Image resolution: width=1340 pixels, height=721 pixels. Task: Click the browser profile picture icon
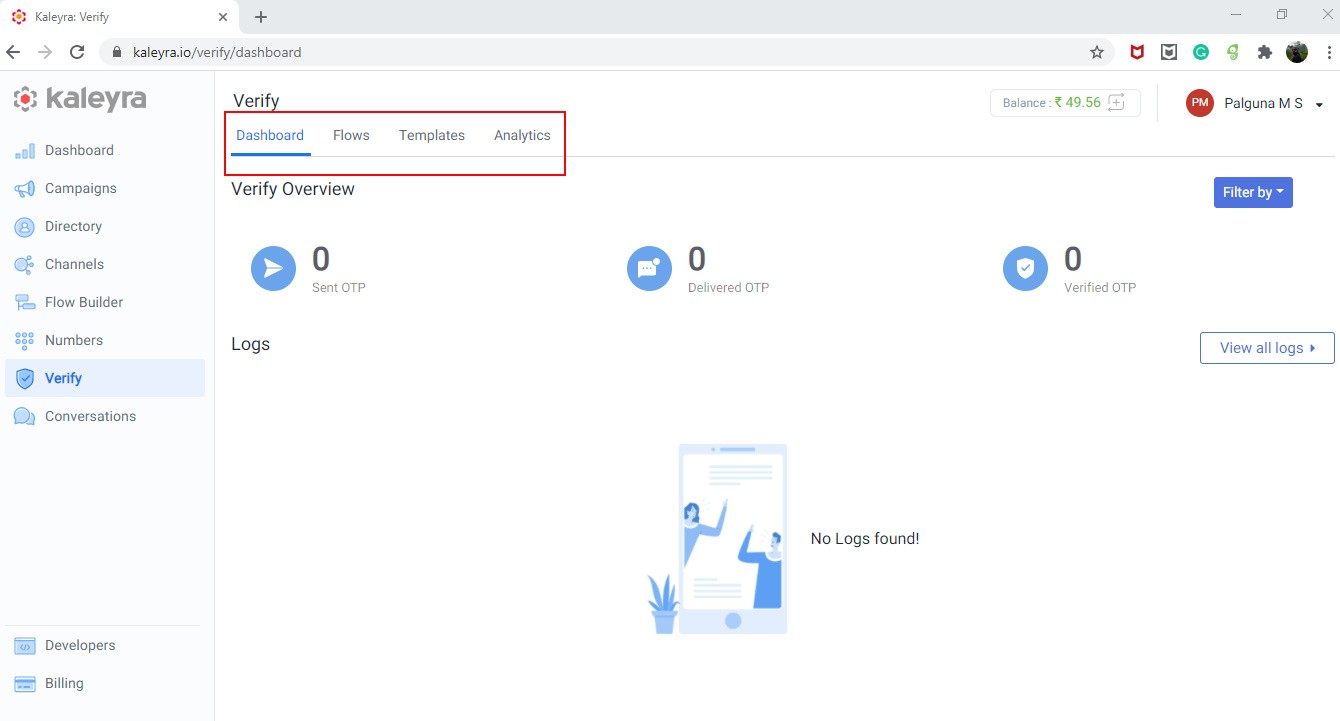1297,52
